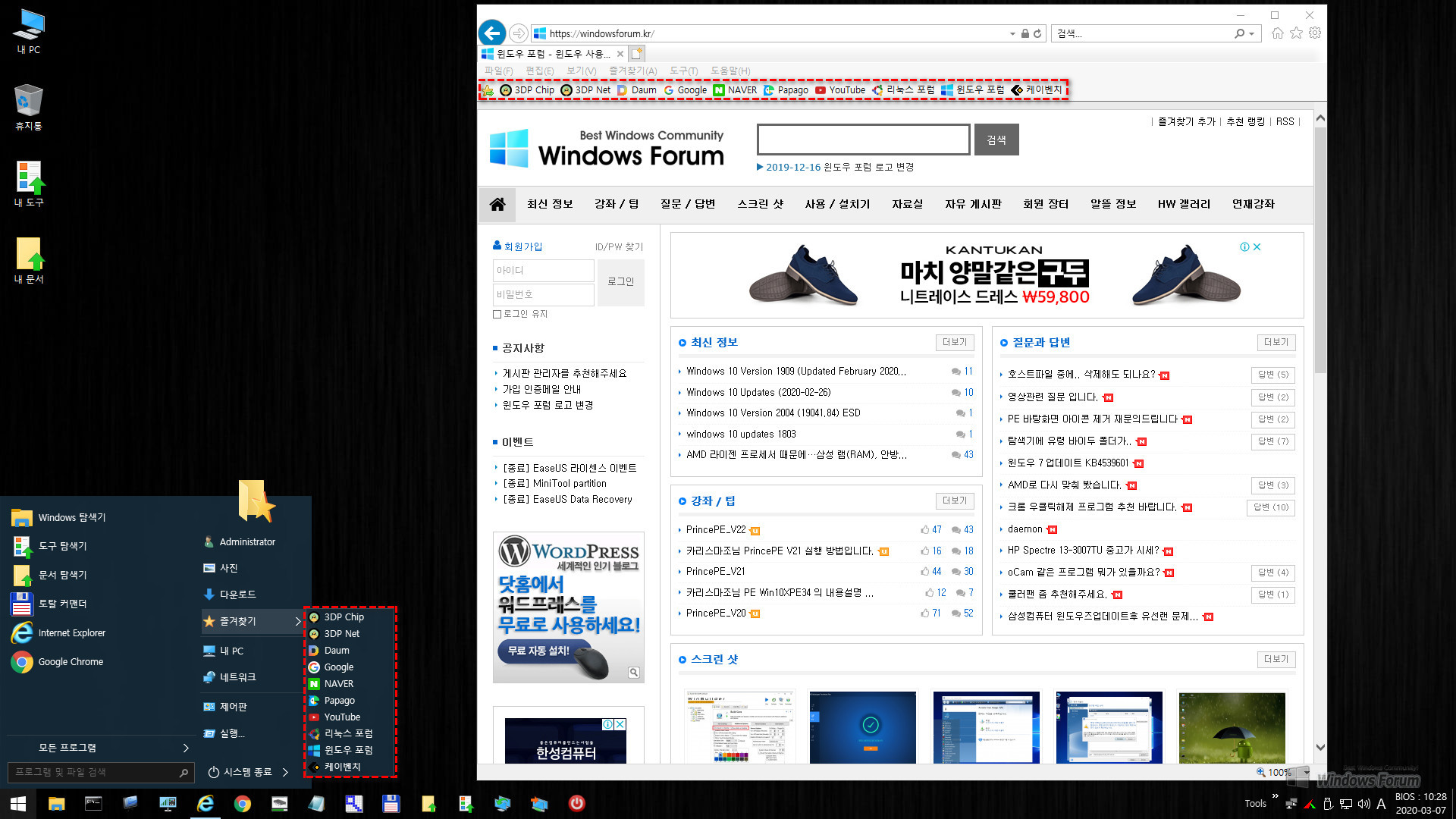Expand the Tools toolbar chevron on taskbar

point(1275,796)
